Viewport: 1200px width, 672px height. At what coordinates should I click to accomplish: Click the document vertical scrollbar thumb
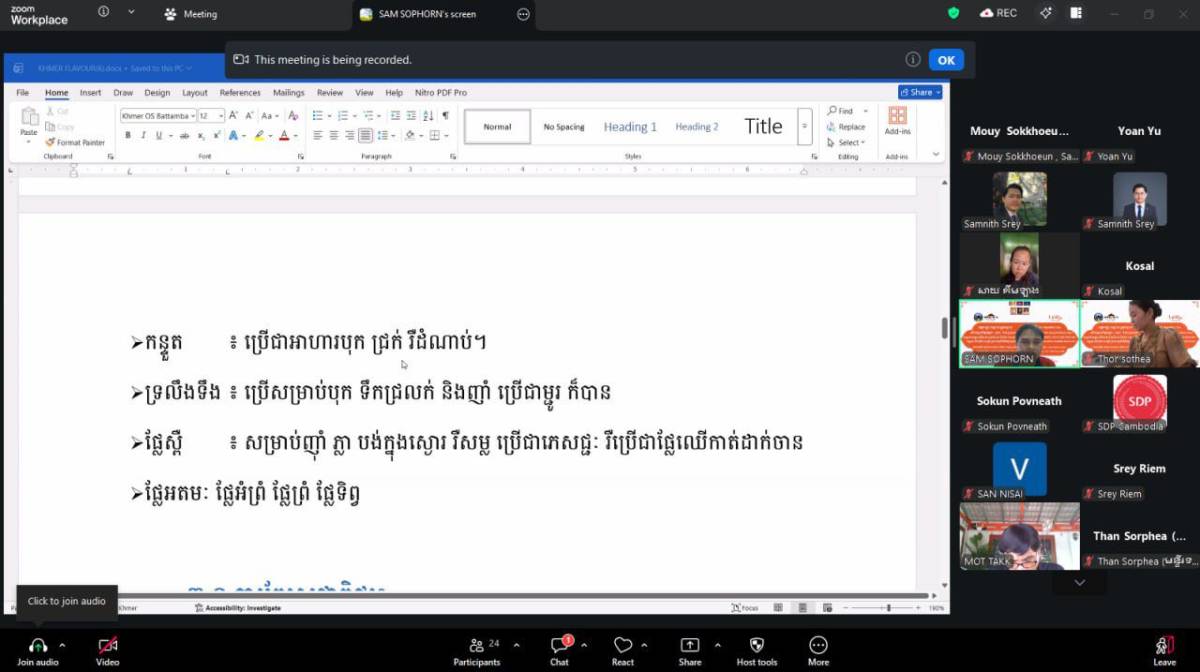pos(944,328)
